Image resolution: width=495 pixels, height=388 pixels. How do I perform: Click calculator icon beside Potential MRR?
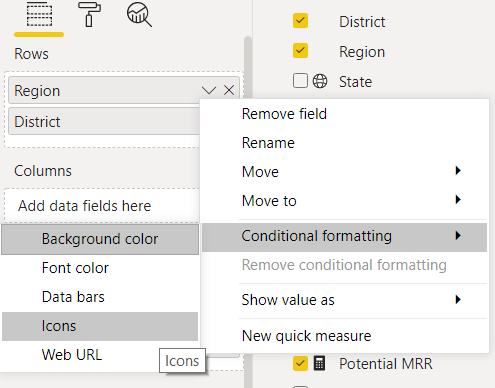[319, 363]
